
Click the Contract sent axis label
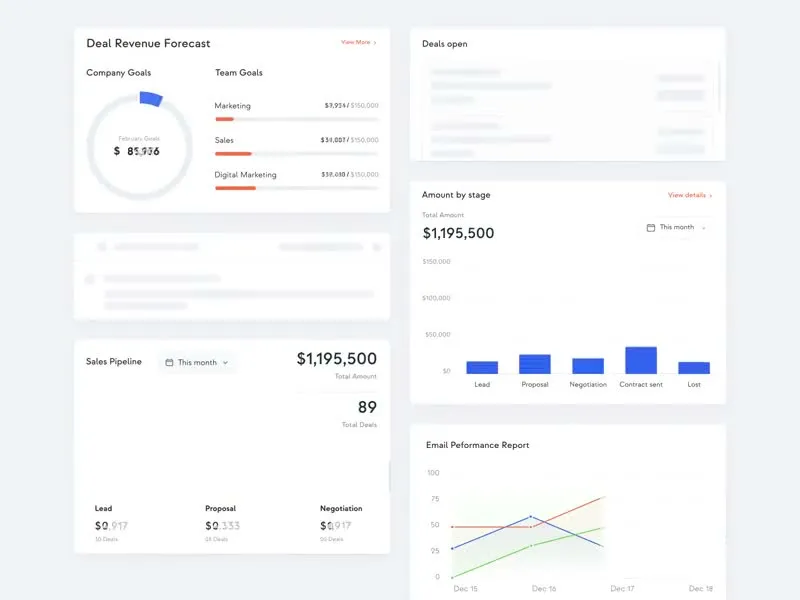click(x=641, y=384)
